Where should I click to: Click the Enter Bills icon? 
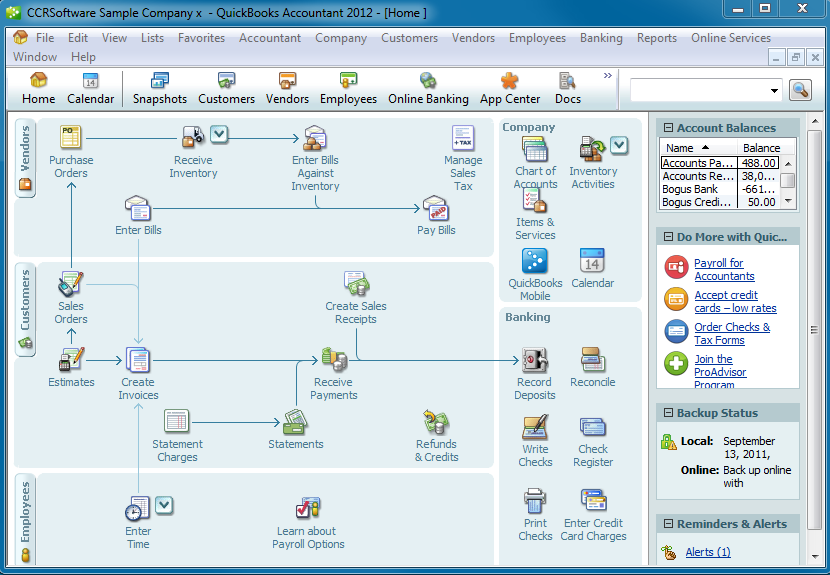[x=138, y=208]
